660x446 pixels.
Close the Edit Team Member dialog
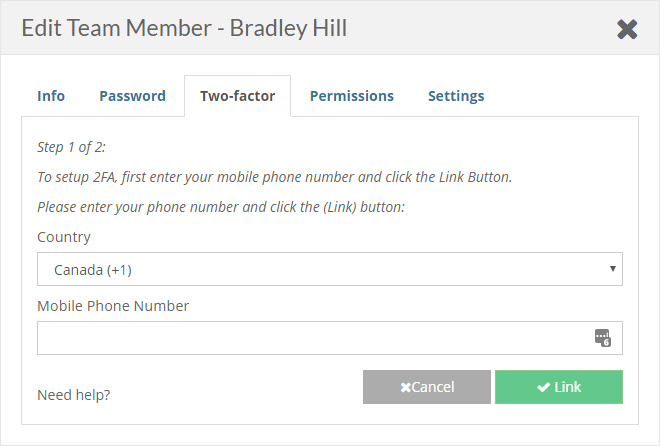(627, 29)
